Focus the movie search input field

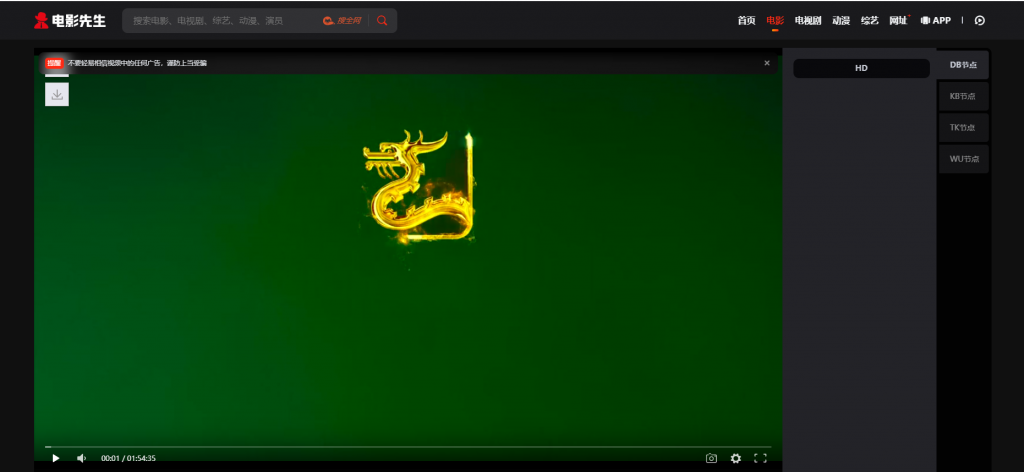[x=222, y=21]
